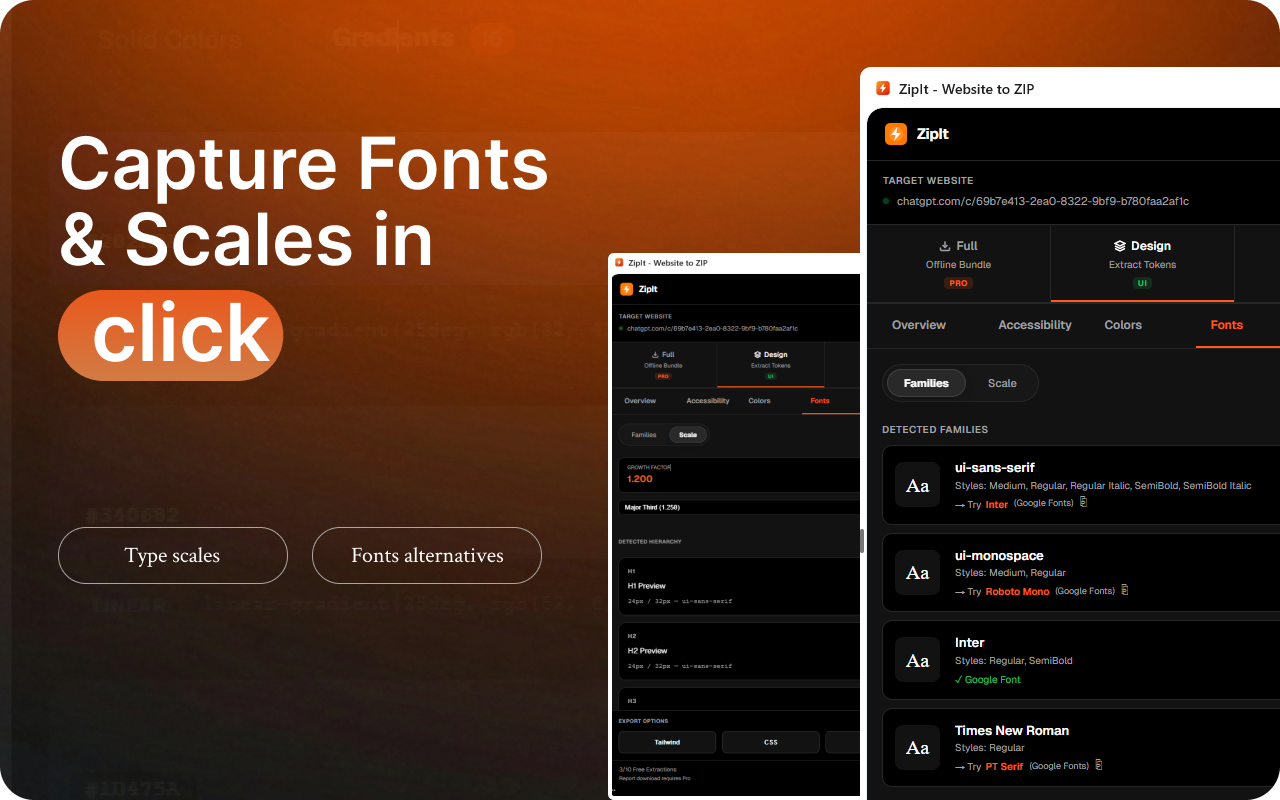The image size is (1280, 800).
Task: Click 'Report download requires Pro' text
Action: point(655,778)
